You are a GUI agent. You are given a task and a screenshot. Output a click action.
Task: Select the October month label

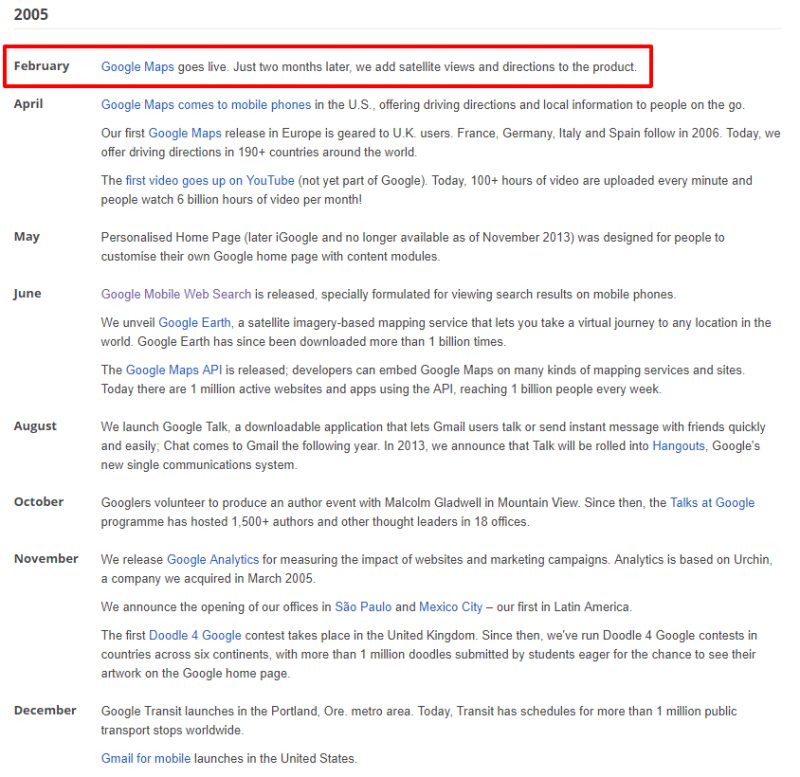39,502
